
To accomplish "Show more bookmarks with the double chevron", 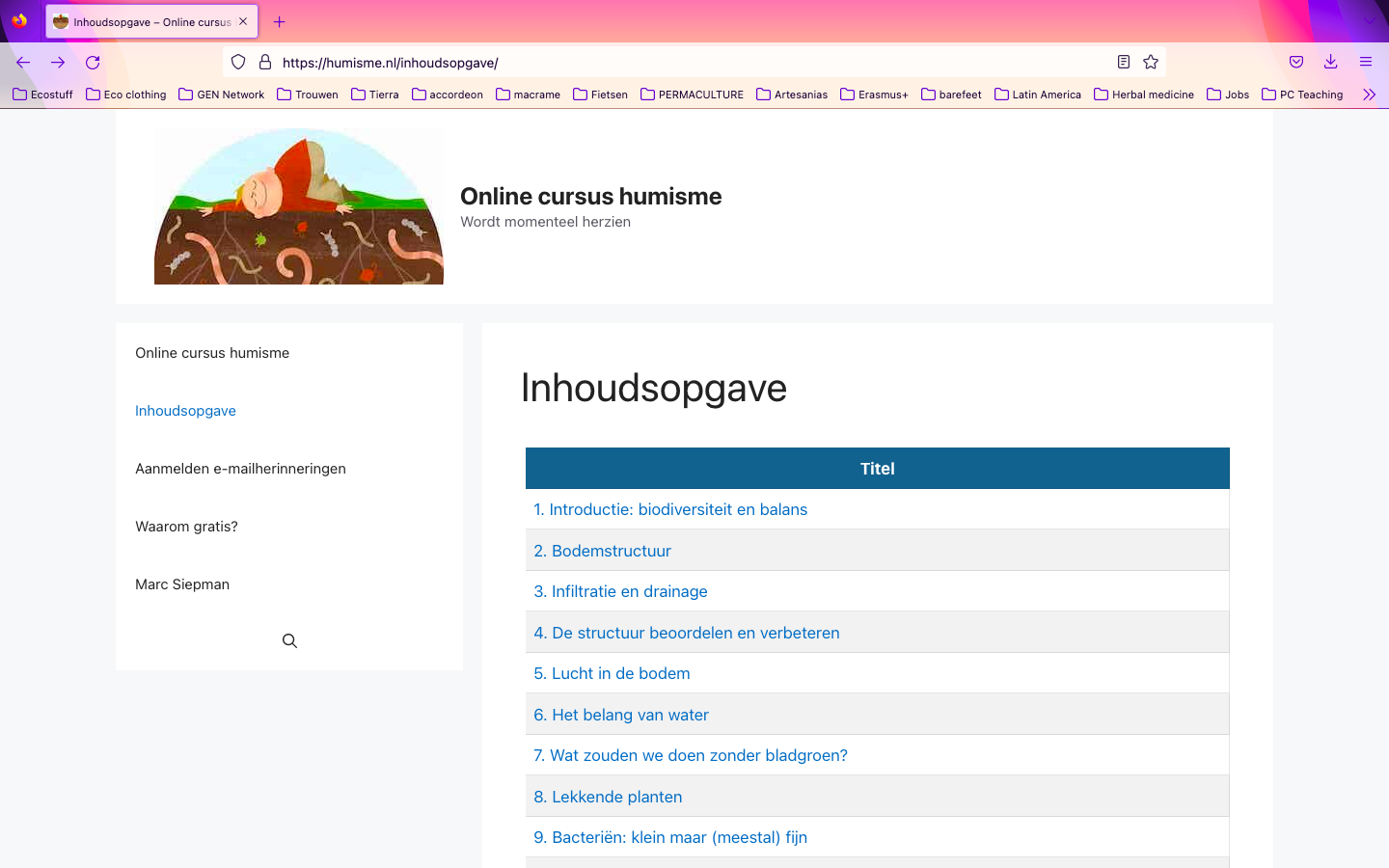I will click(x=1369, y=95).
